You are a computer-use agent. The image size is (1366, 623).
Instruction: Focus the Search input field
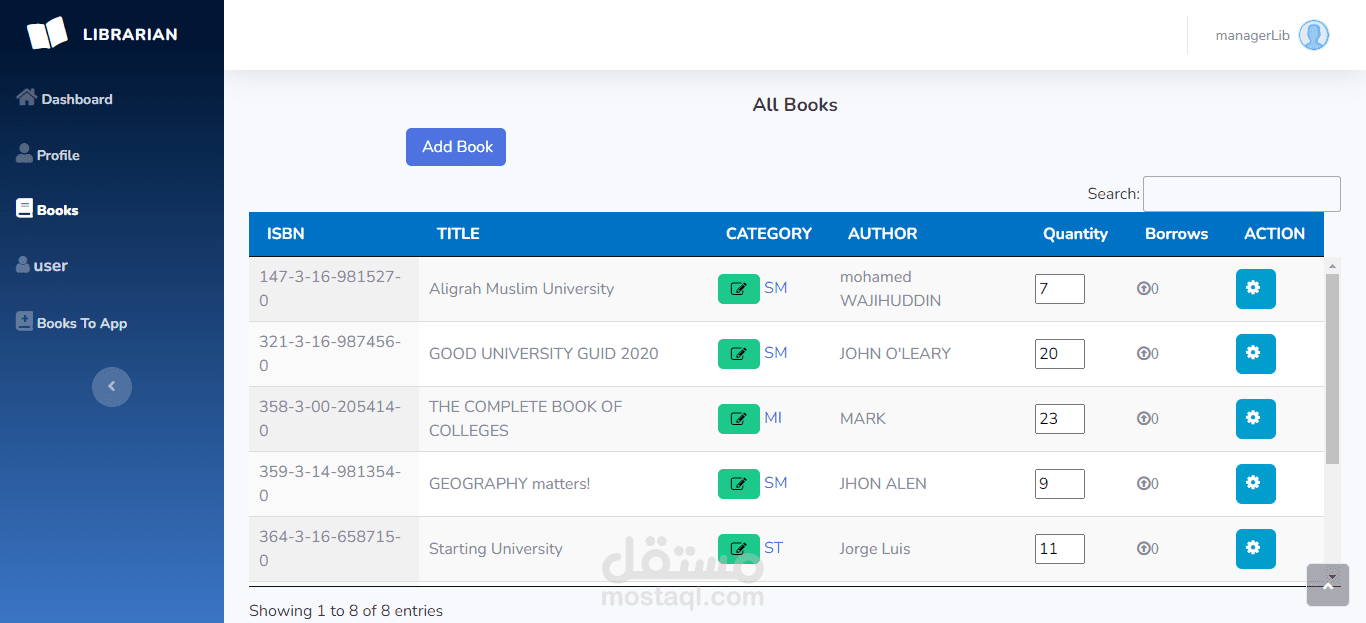point(1241,194)
